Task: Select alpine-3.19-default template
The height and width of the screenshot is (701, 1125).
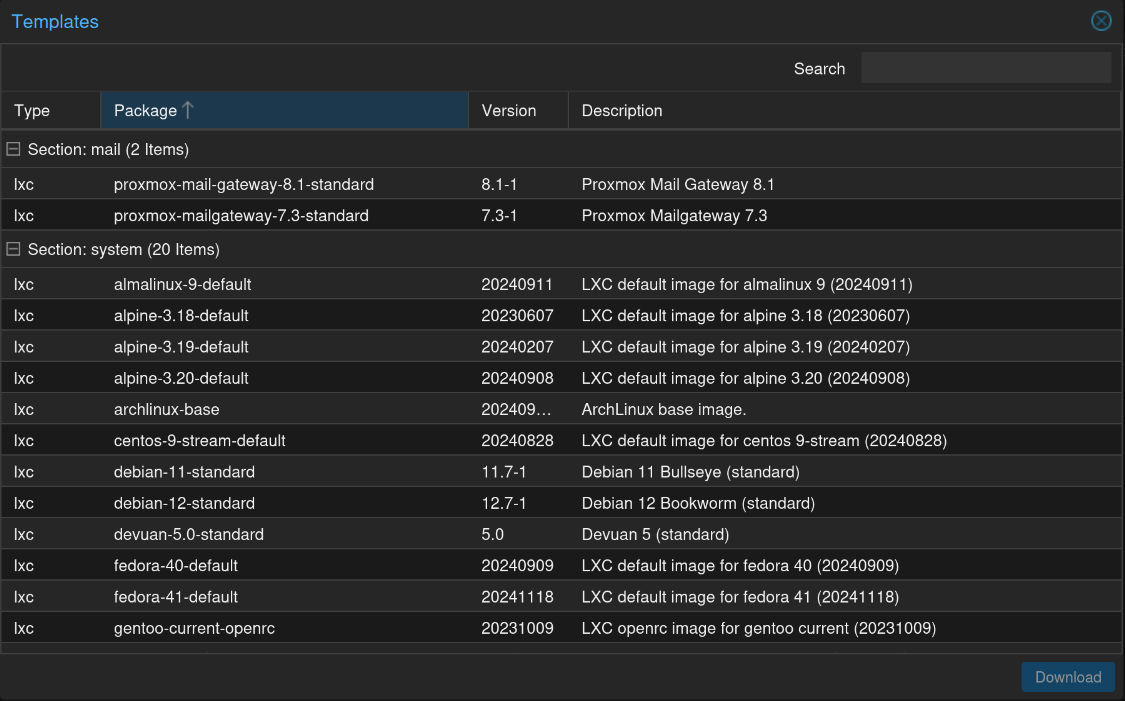Action: click(181, 347)
